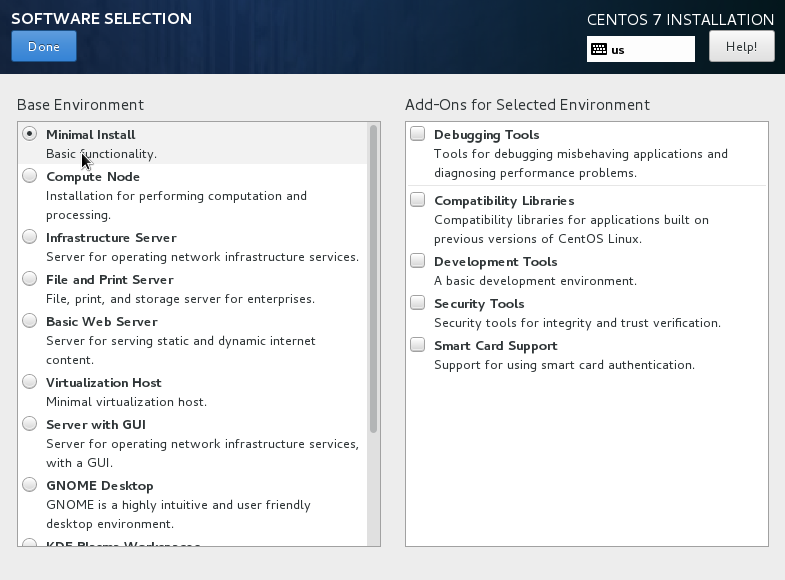The height and width of the screenshot is (580, 785).
Task: Click the 'Development Tools' title text
Action: (496, 262)
